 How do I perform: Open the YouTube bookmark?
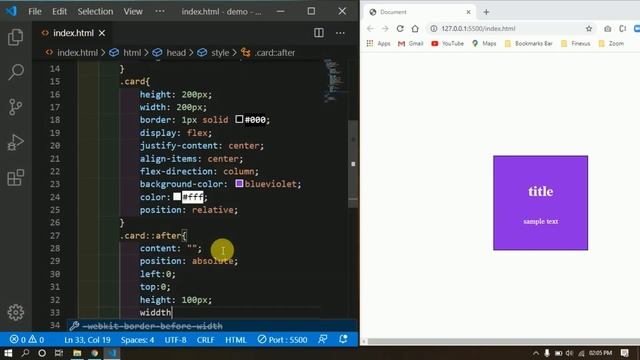448,43
